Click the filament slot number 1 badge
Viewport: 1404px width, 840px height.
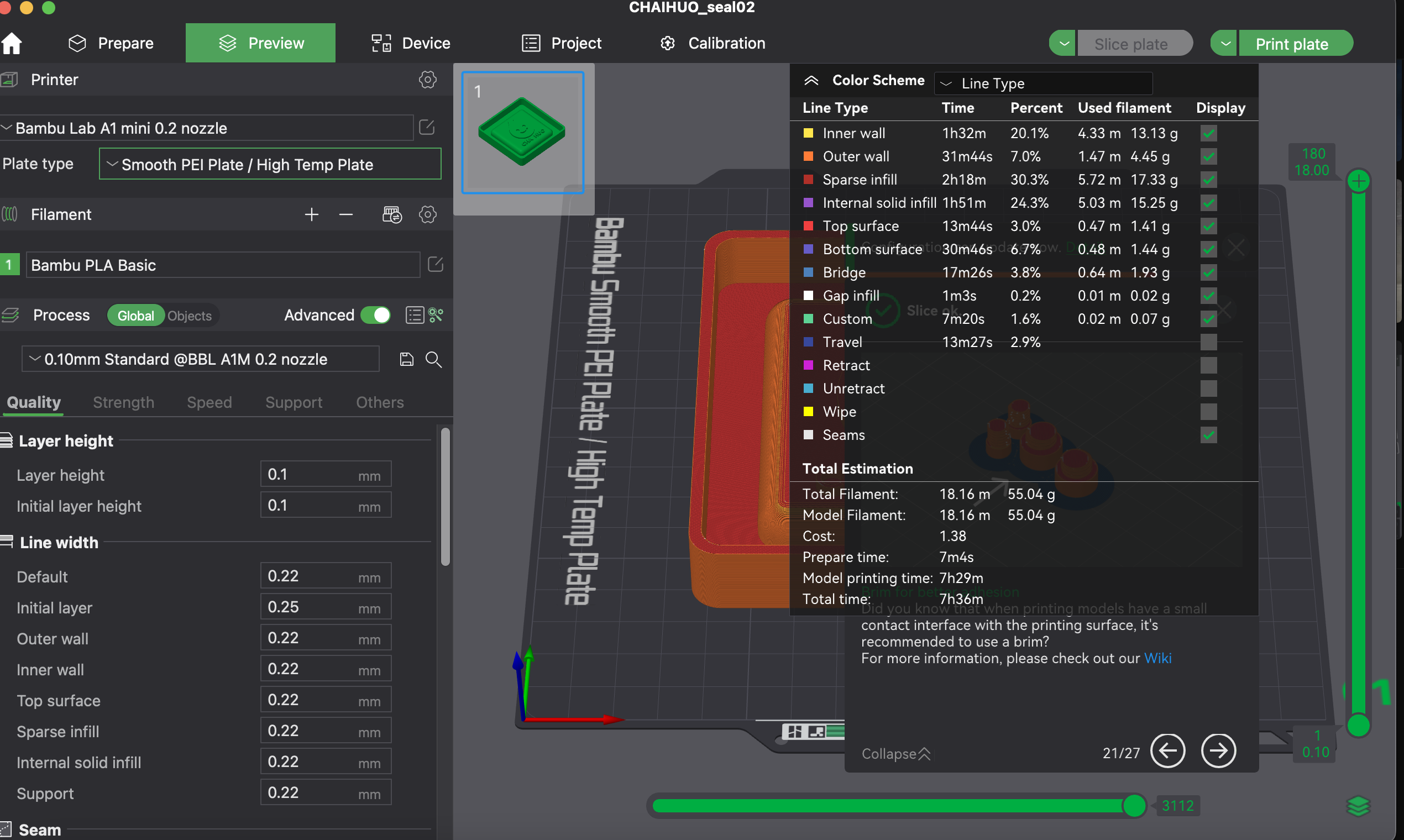(9, 264)
